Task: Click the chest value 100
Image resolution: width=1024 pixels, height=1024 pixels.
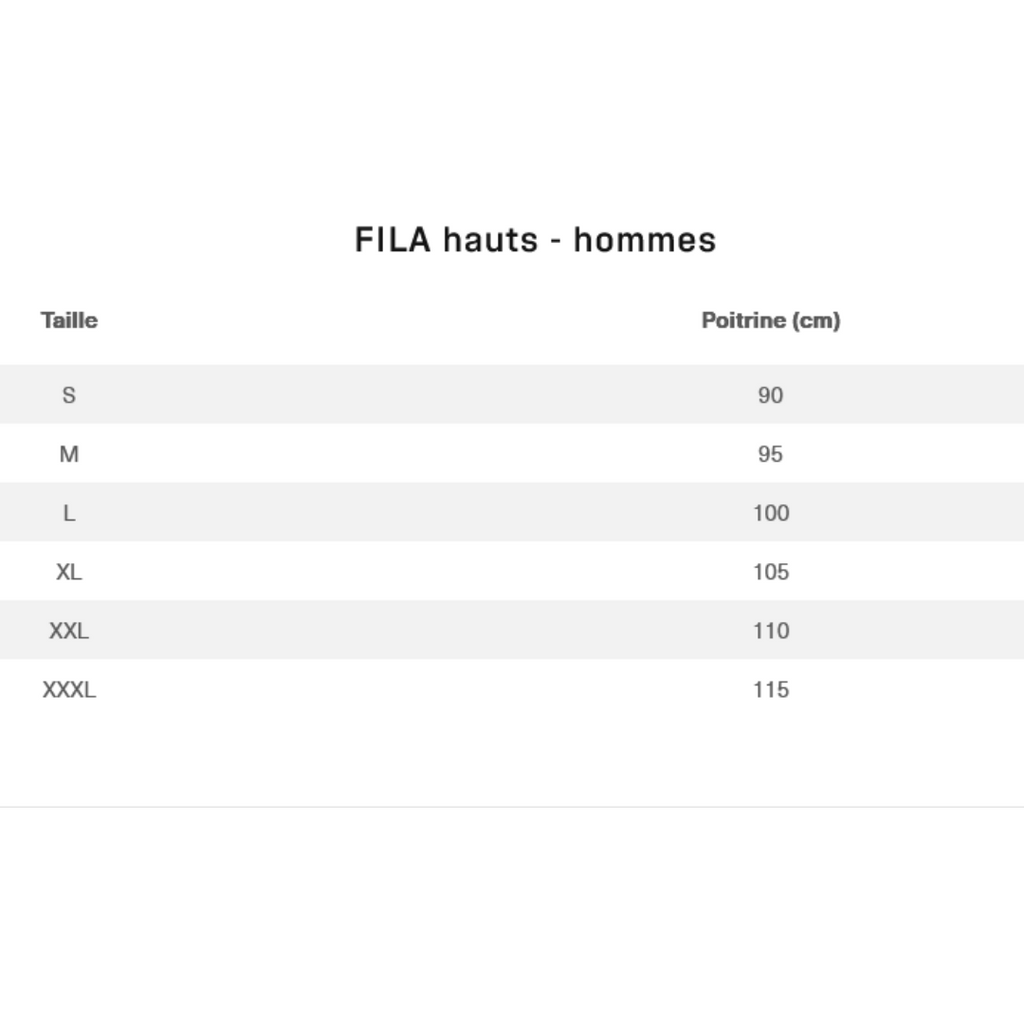Action: tap(771, 513)
